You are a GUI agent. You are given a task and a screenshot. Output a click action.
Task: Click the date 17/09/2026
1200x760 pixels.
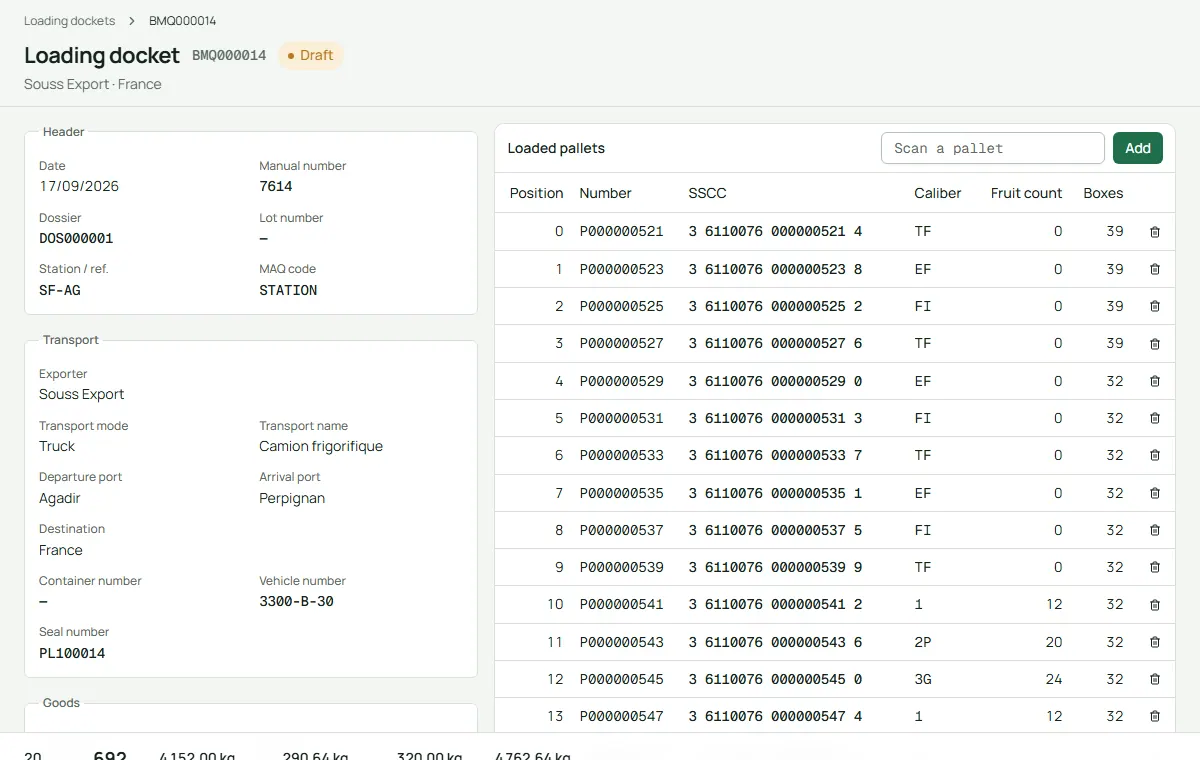click(79, 187)
